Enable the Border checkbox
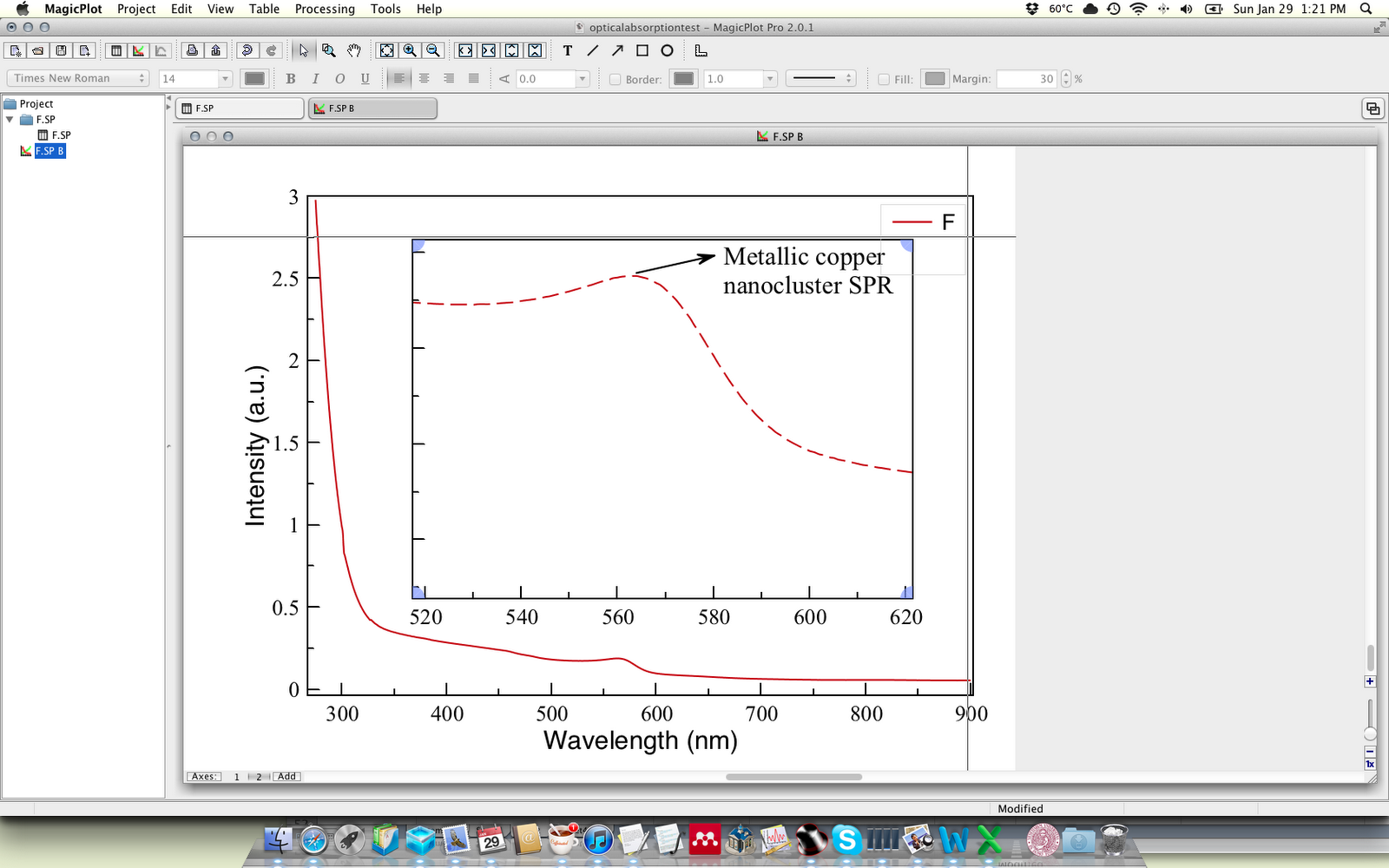 [x=616, y=78]
